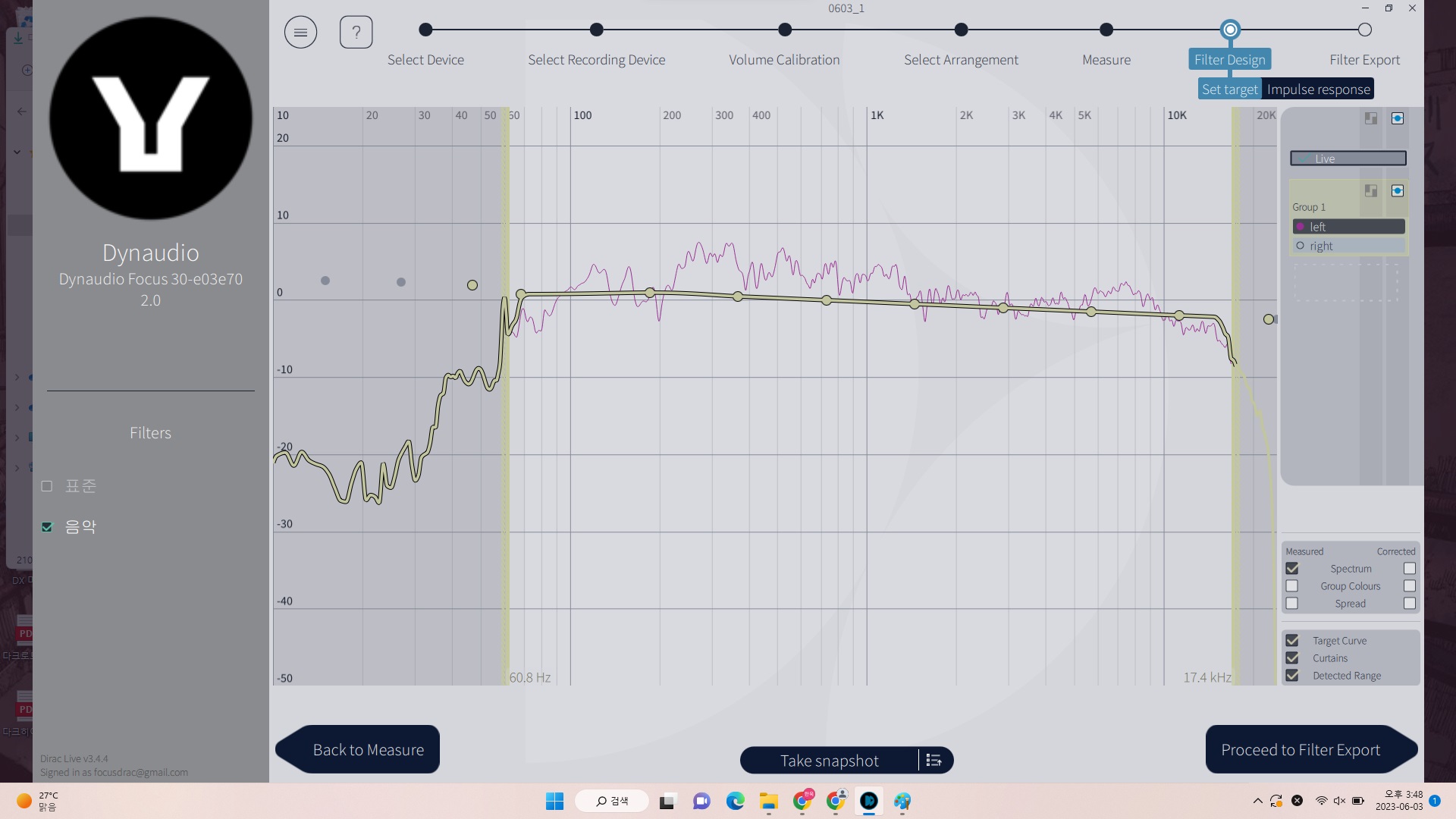Image resolution: width=1456 pixels, height=819 pixels.
Task: Click top target curve icon above Live
Action: pyautogui.click(x=1397, y=118)
